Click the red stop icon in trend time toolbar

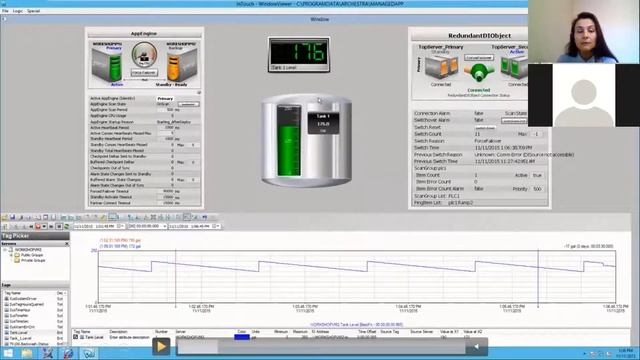[38, 226]
